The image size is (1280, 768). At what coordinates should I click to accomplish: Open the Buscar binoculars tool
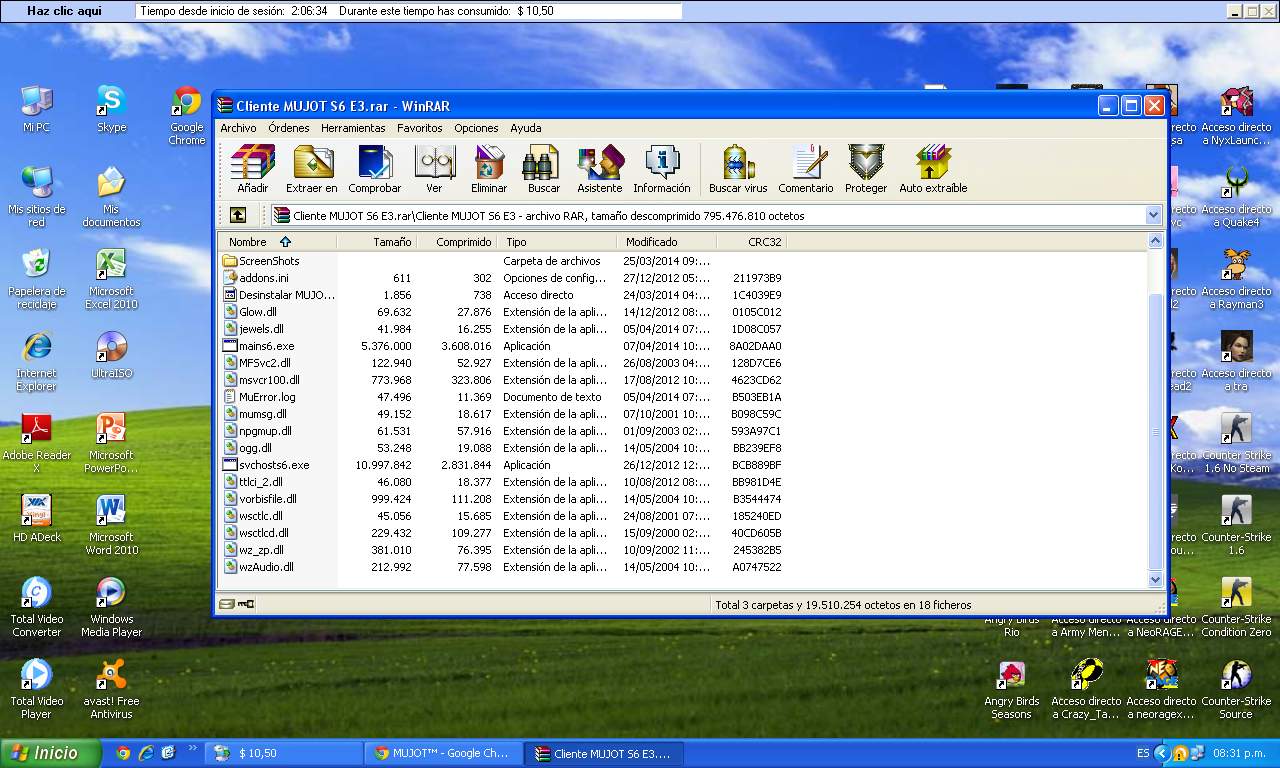(544, 168)
